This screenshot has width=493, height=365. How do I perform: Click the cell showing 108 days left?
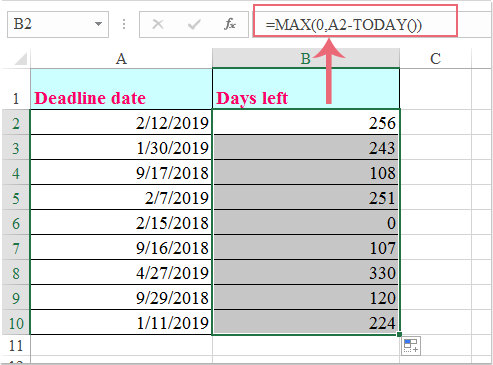pyautogui.click(x=306, y=172)
